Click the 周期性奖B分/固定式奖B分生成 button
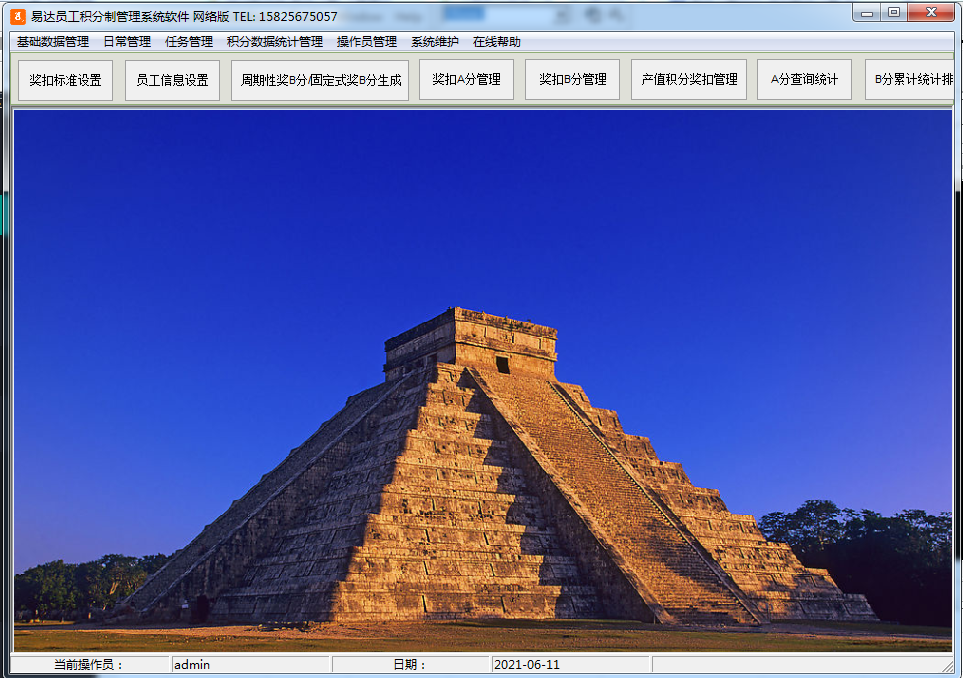 [x=320, y=80]
